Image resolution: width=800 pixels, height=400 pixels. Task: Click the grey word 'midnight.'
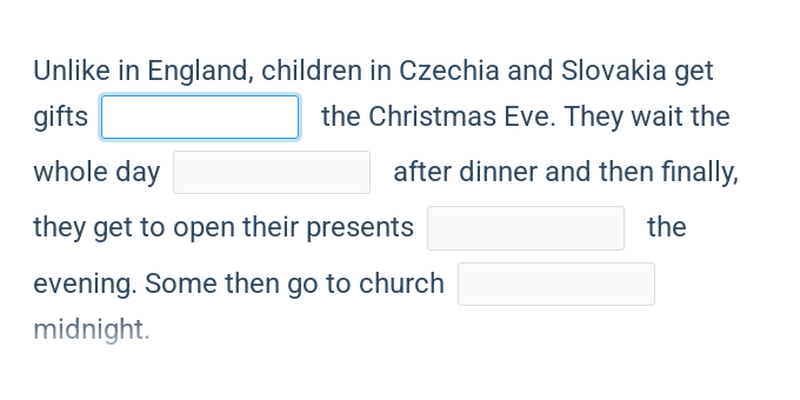(92, 330)
